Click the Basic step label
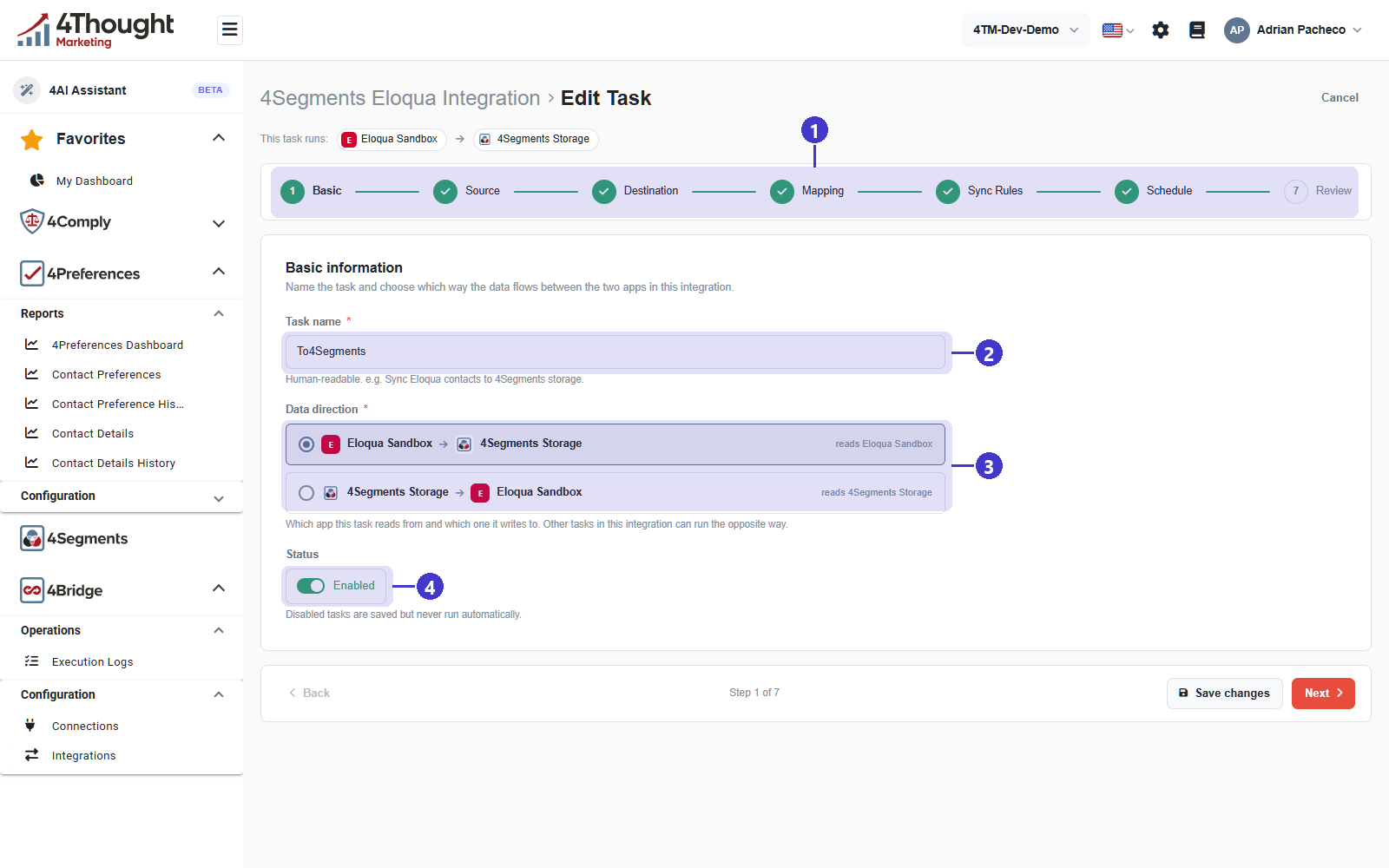The height and width of the screenshot is (868, 1389). (327, 191)
